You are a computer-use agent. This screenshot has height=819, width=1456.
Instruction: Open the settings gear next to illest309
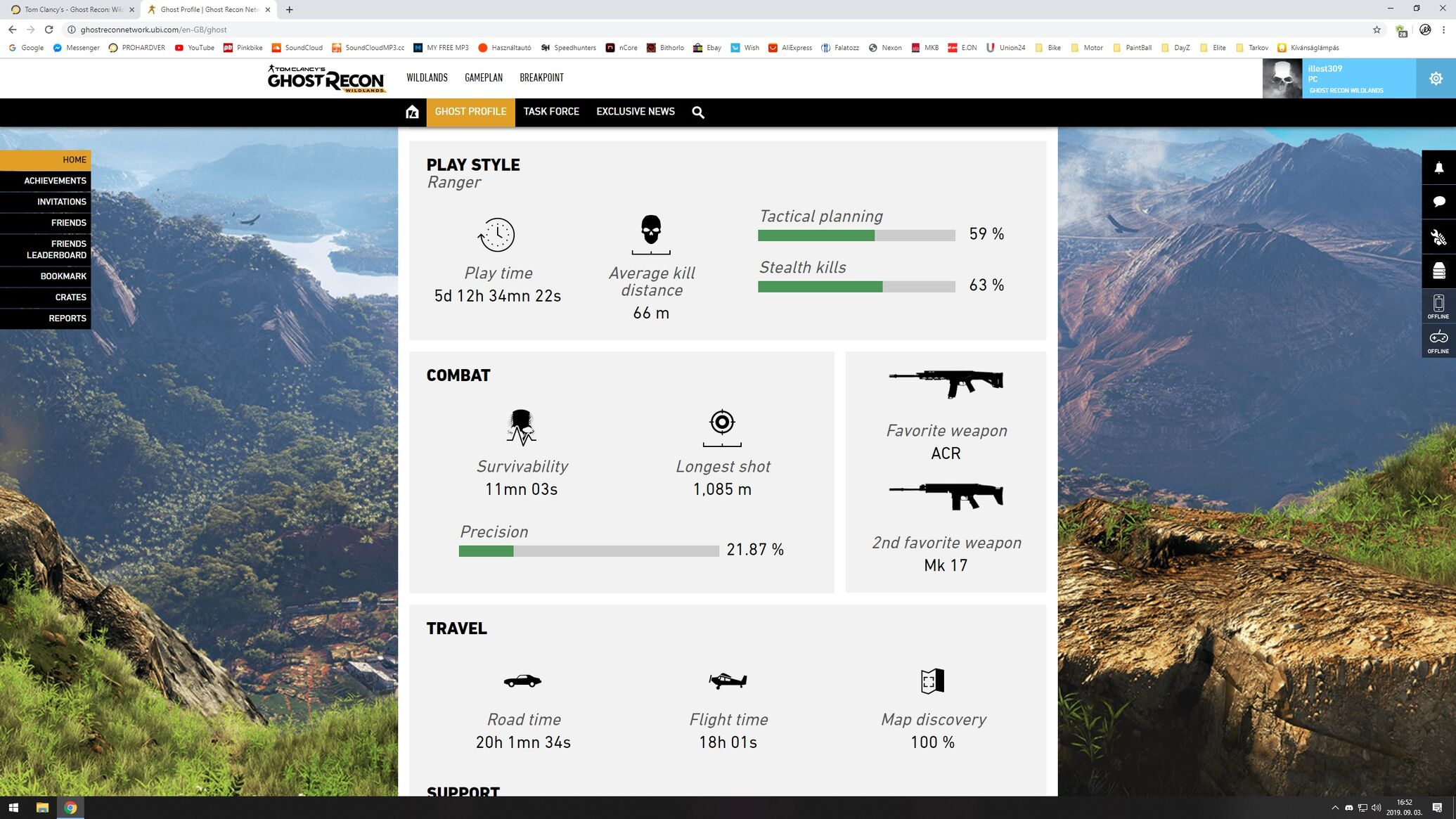tap(1436, 79)
